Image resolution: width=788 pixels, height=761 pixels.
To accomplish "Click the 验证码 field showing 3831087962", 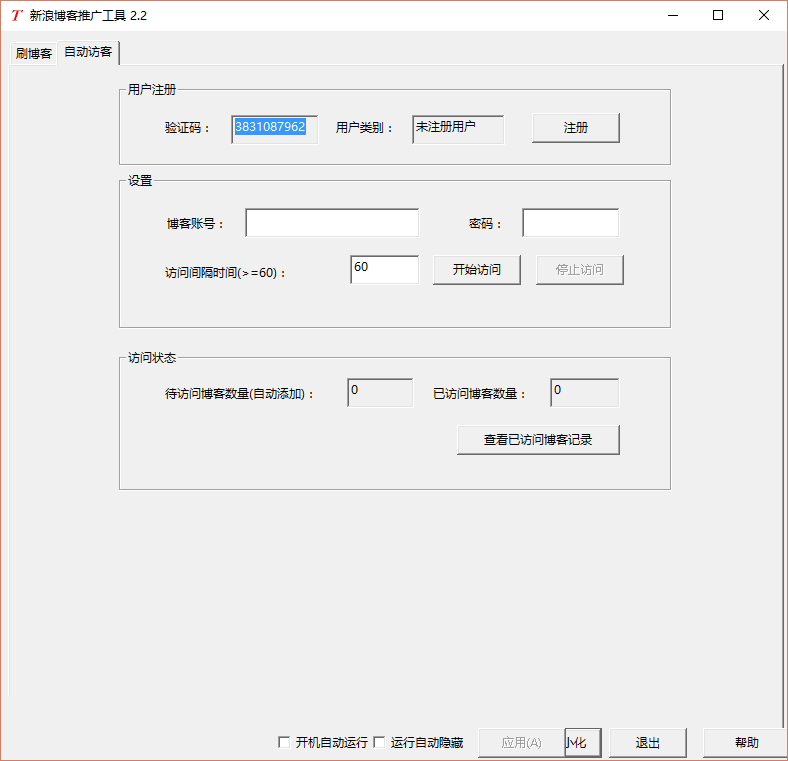I will pyautogui.click(x=274, y=129).
